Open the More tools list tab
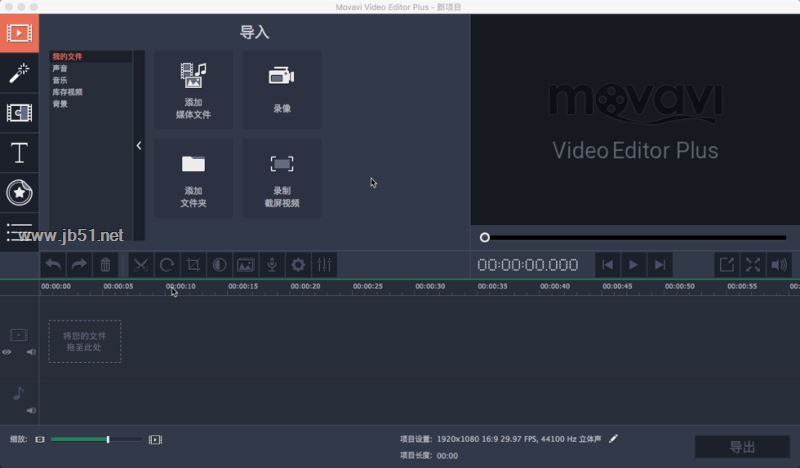The image size is (800, 468). (x=19, y=232)
